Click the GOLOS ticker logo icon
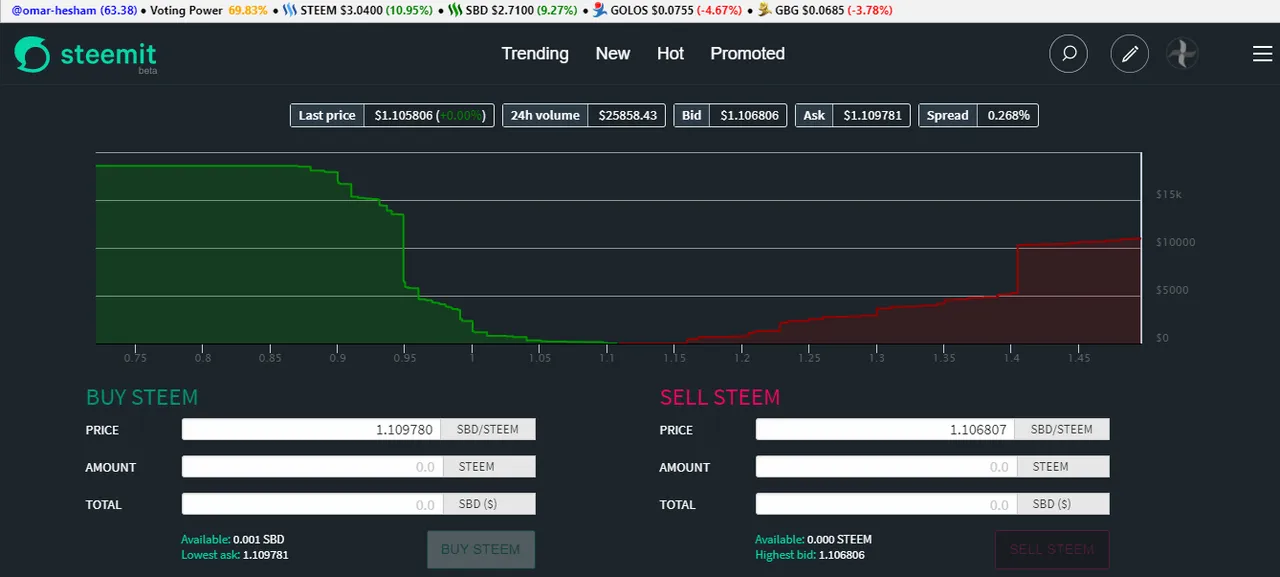The height and width of the screenshot is (577, 1280). 598,10
